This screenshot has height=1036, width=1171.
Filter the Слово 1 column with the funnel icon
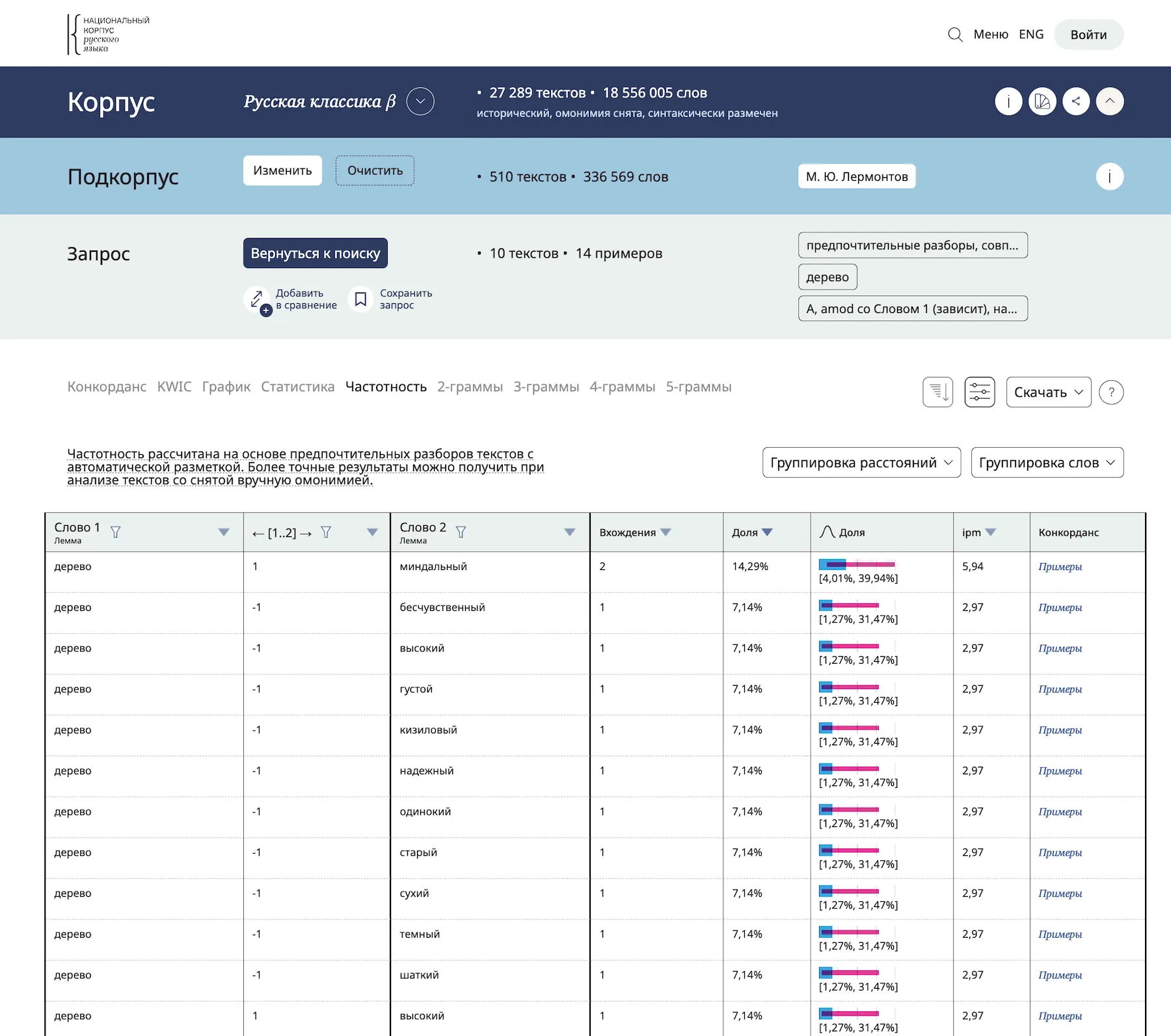tap(116, 532)
